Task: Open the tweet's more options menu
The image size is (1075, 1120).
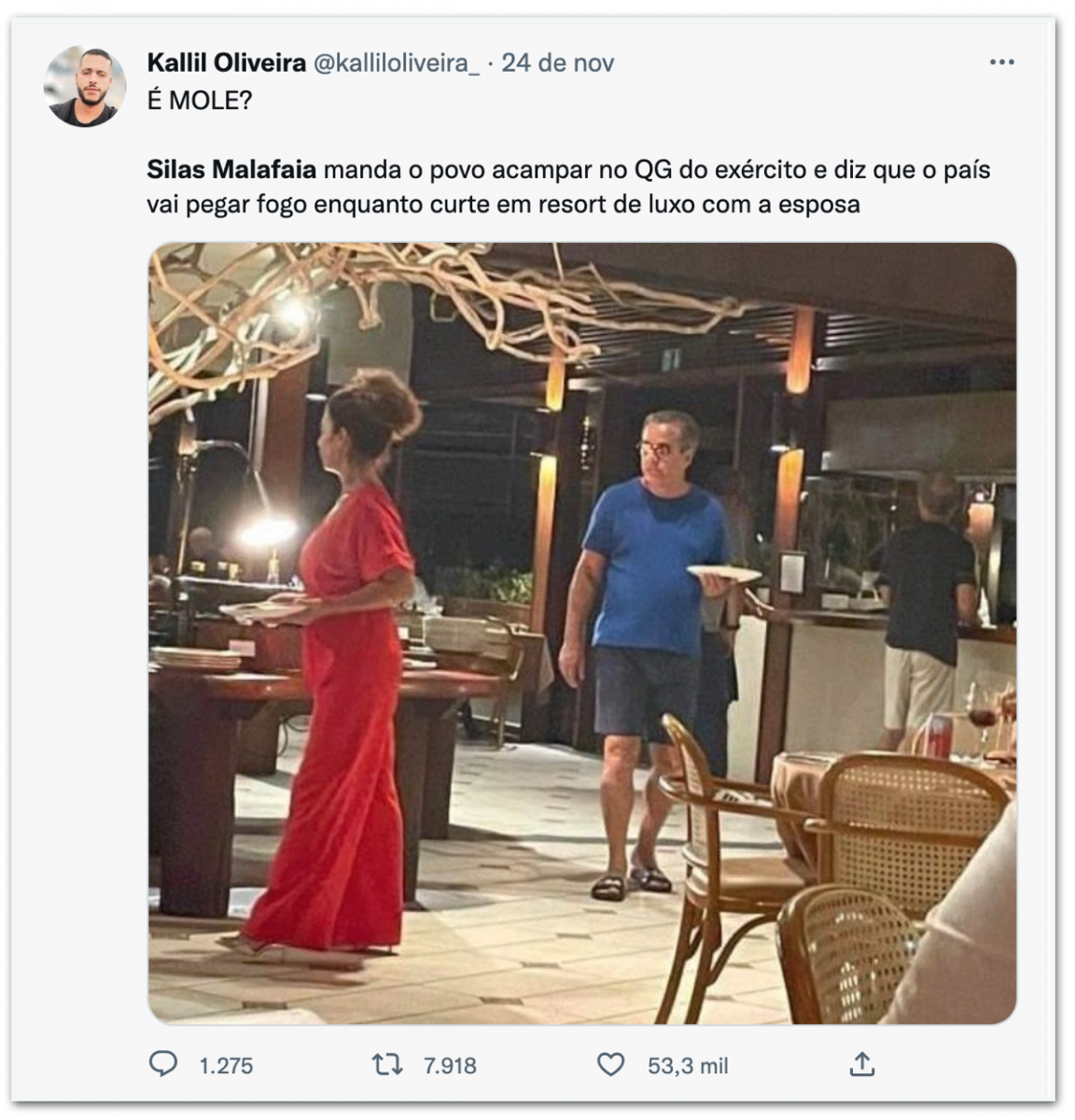Action: 1000,63
